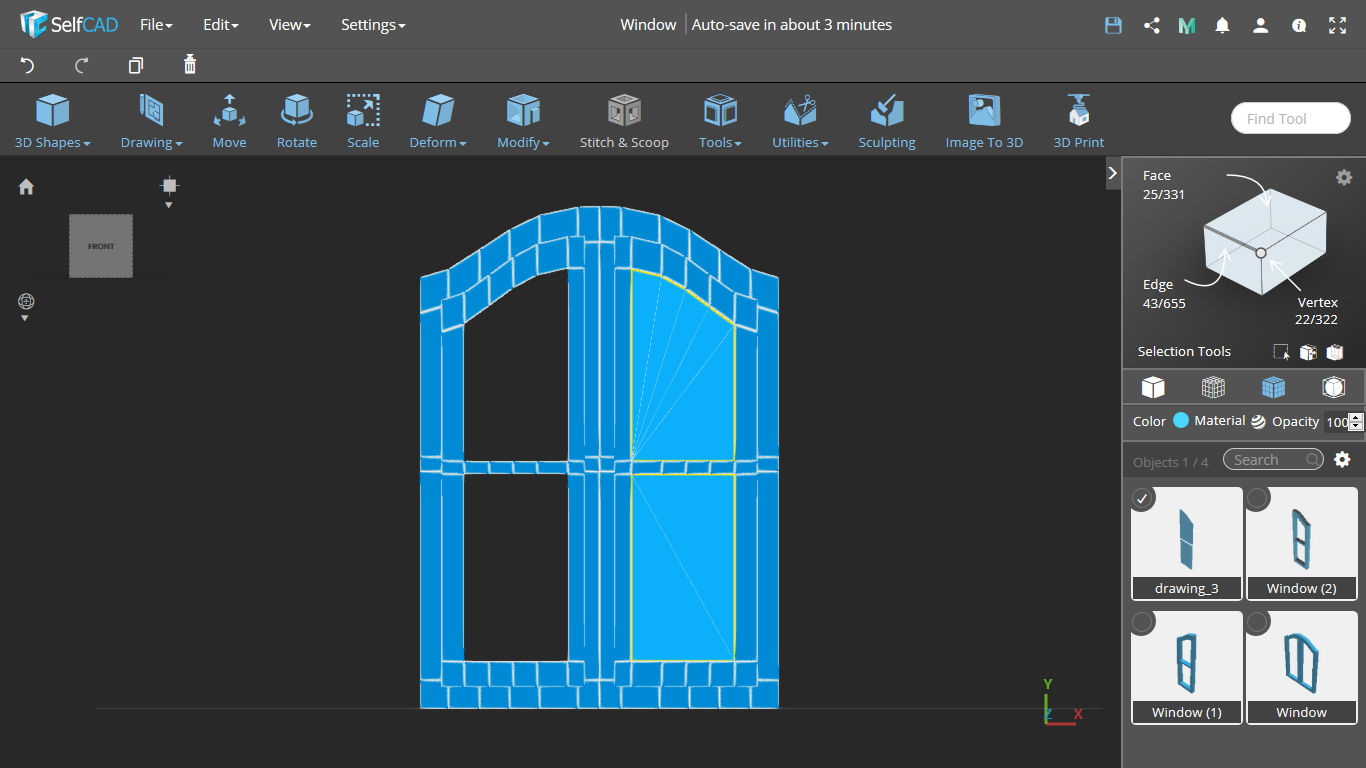
Task: Open the View menu
Action: click(x=289, y=25)
